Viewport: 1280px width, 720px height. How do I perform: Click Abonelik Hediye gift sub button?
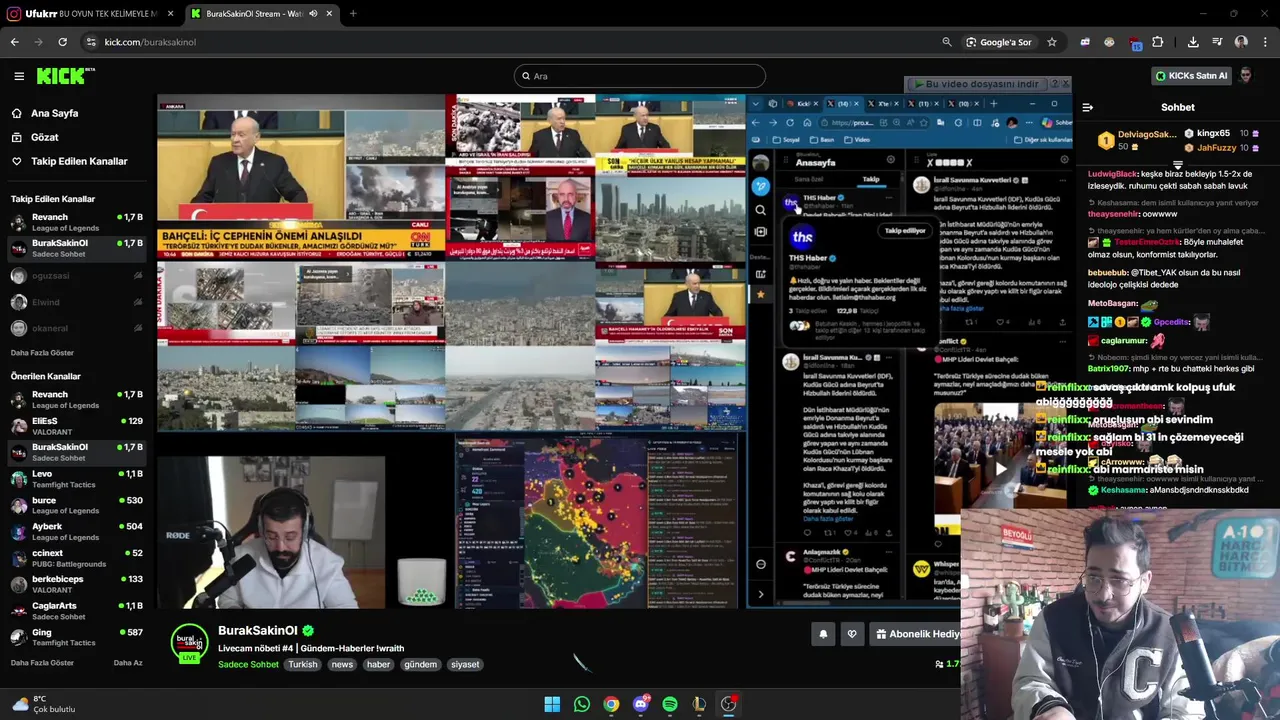coord(915,634)
